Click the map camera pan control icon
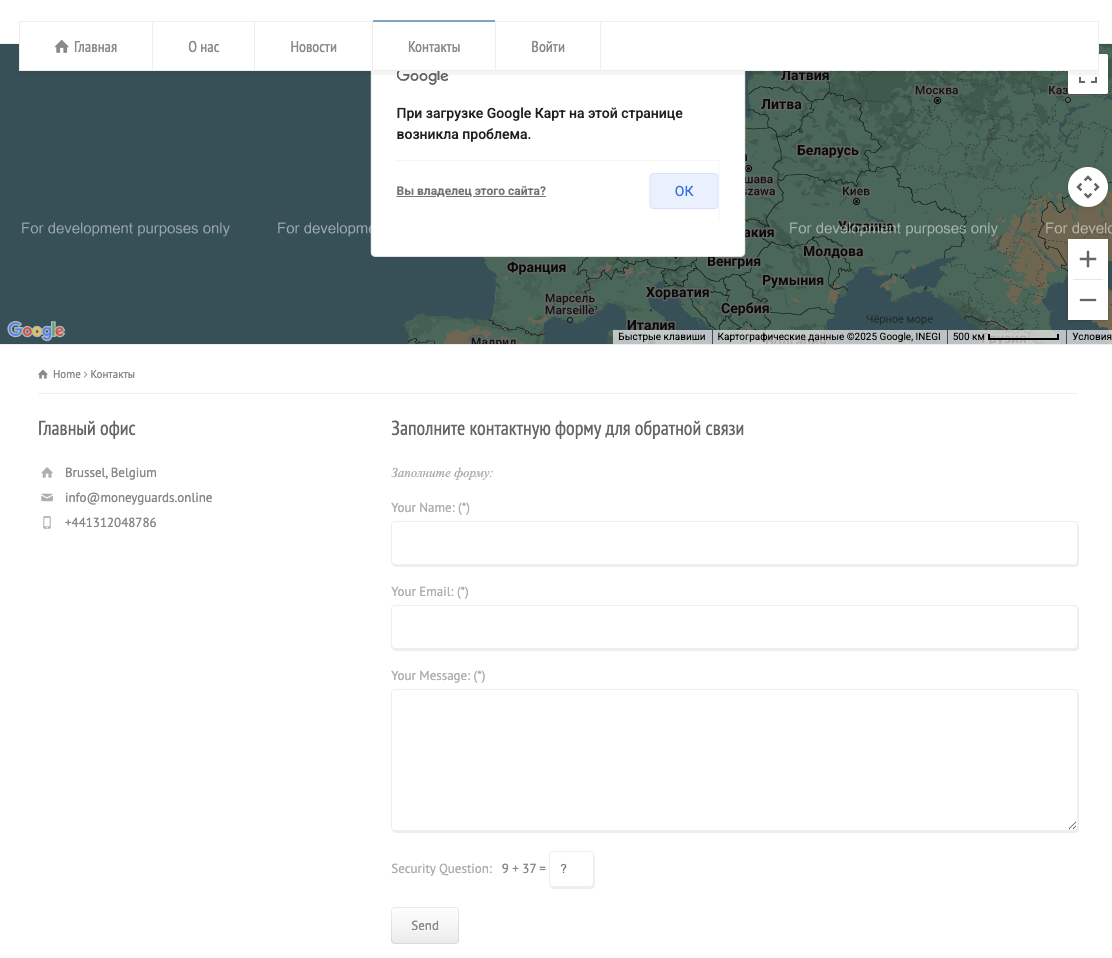Viewport: 1112px width, 958px height. [x=1087, y=187]
